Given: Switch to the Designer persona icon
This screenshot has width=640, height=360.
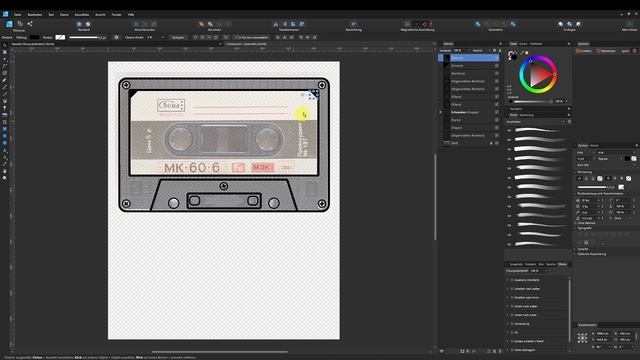Looking at the screenshot, I should [9, 24].
